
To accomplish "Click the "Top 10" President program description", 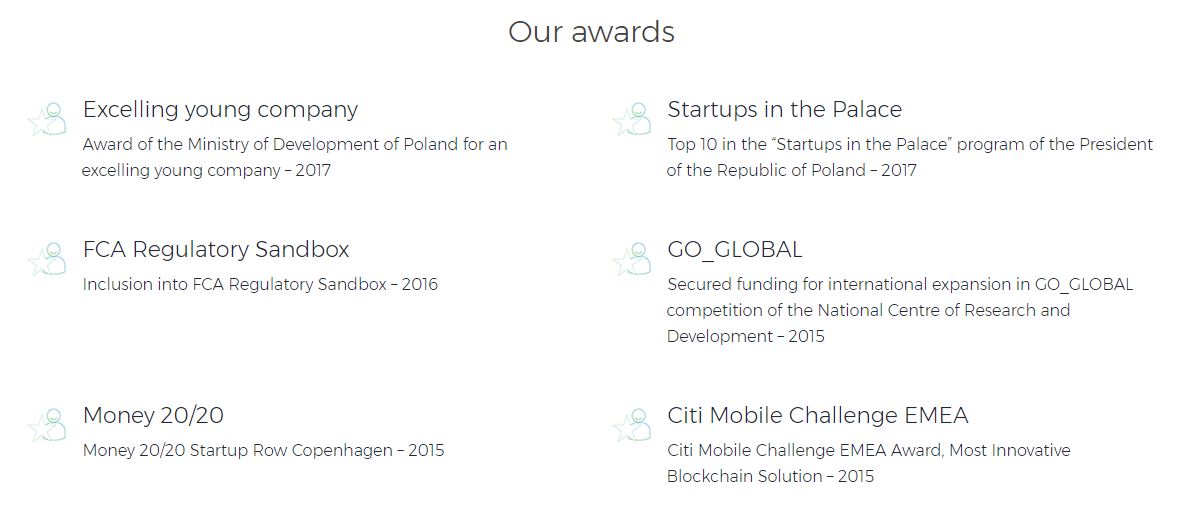I will (909, 157).
